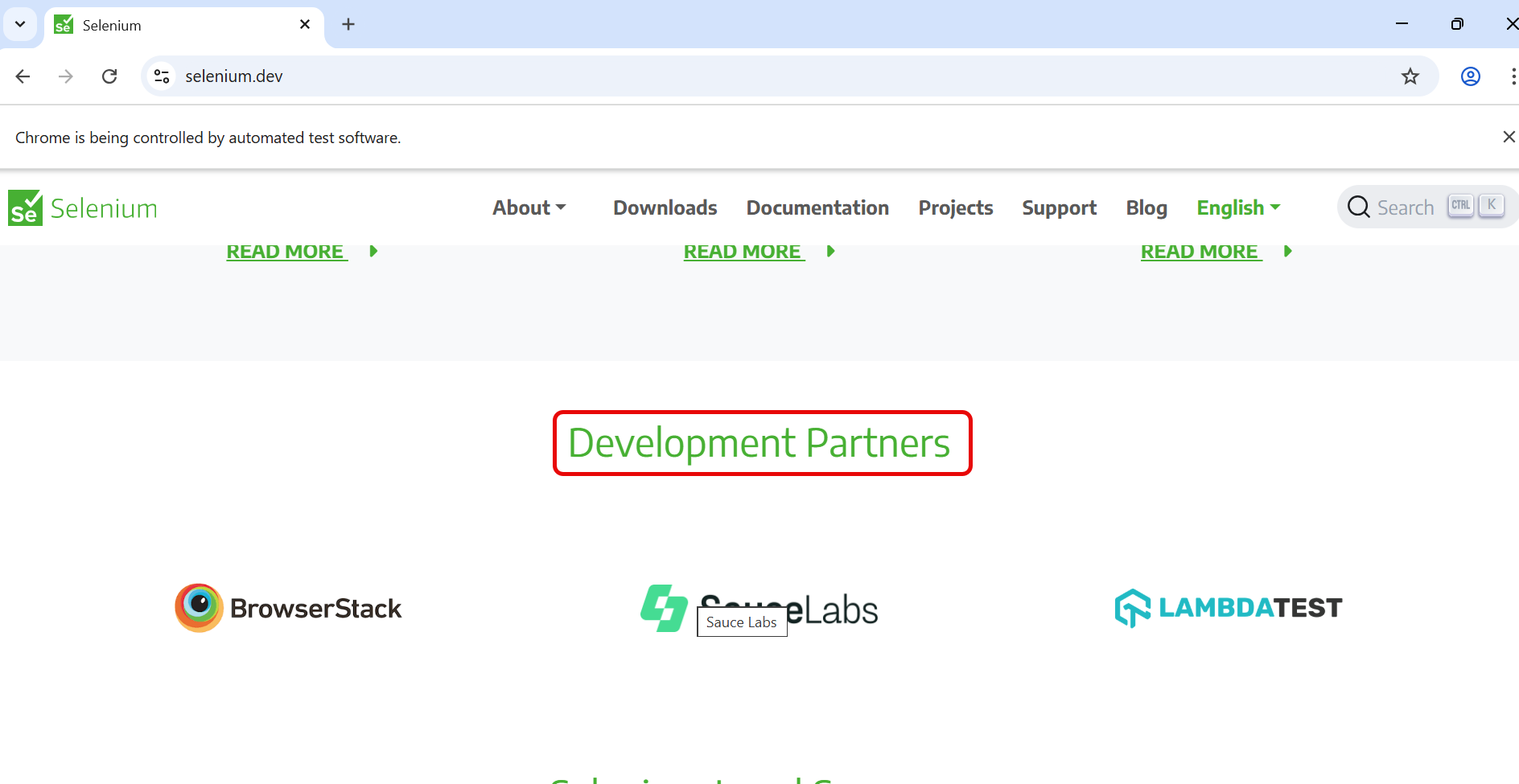Click the Sauce Labs partner logo
The width and height of the screenshot is (1519, 784).
[x=759, y=608]
